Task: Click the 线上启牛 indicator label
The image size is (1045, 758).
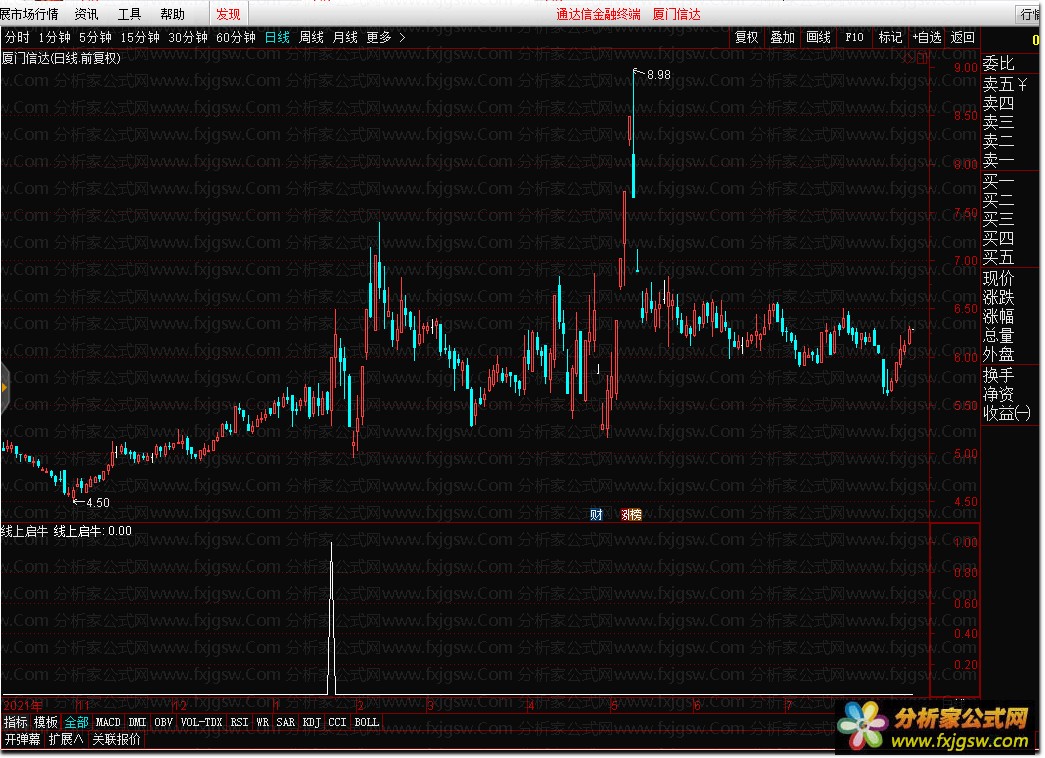Action: point(24,531)
